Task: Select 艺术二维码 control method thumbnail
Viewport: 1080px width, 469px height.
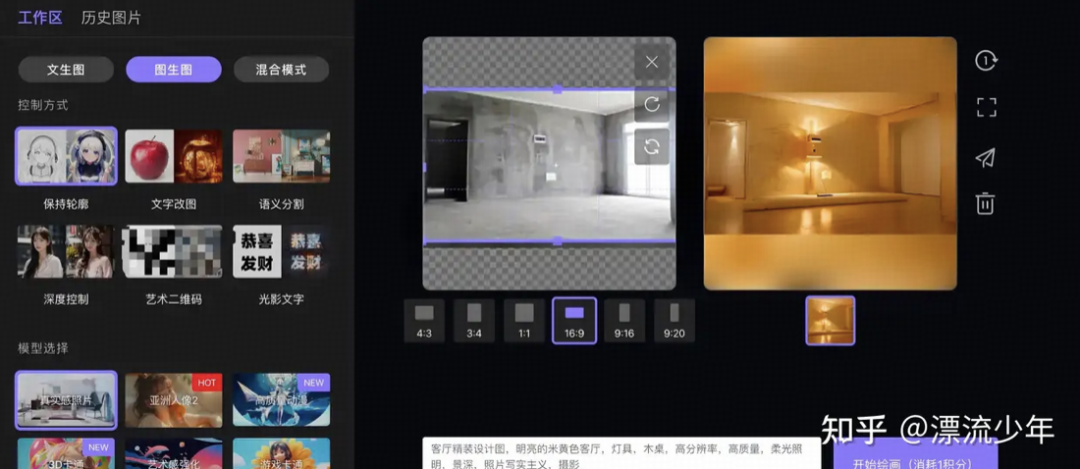Action: pos(174,251)
